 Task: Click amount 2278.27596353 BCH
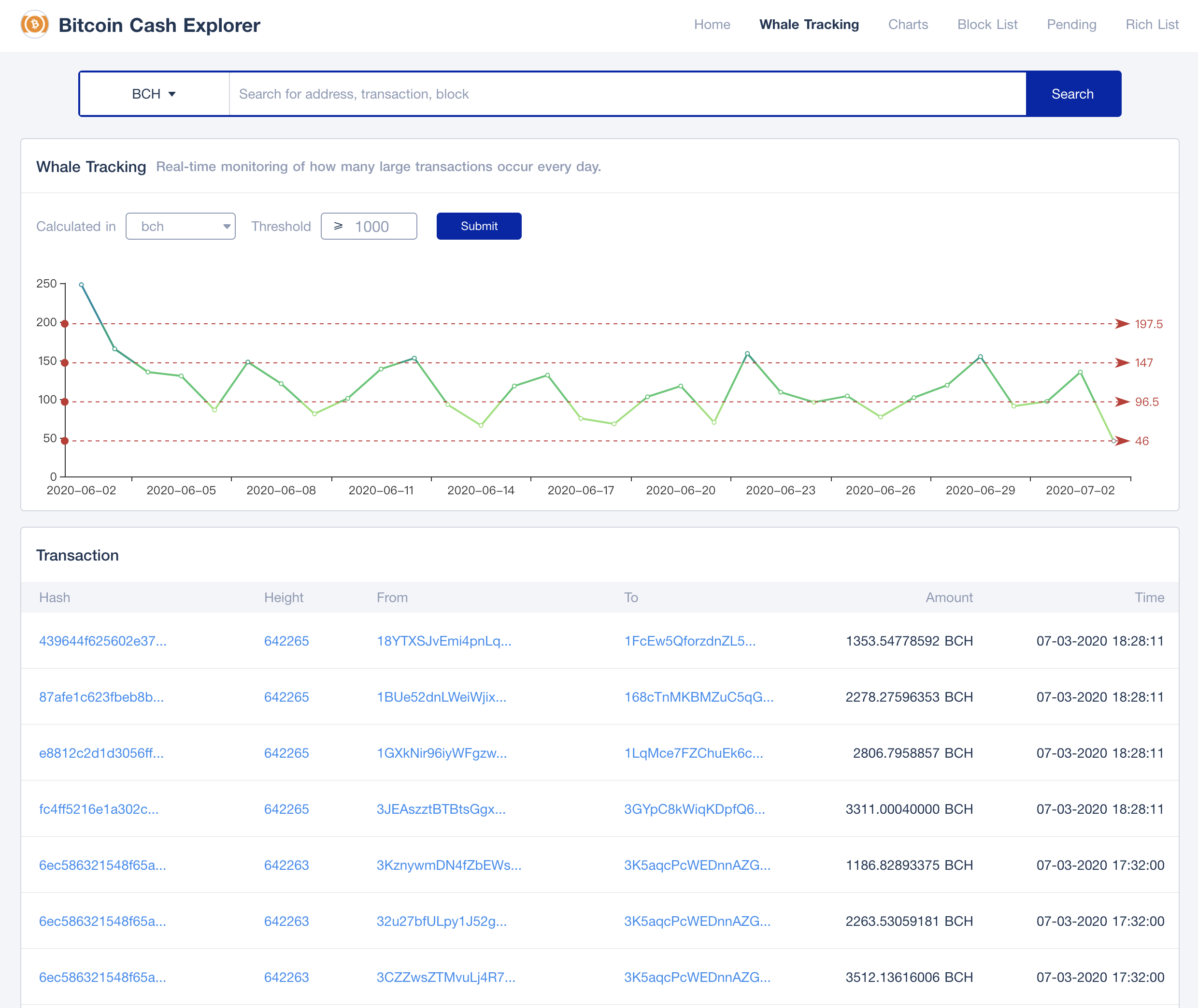[x=909, y=697]
